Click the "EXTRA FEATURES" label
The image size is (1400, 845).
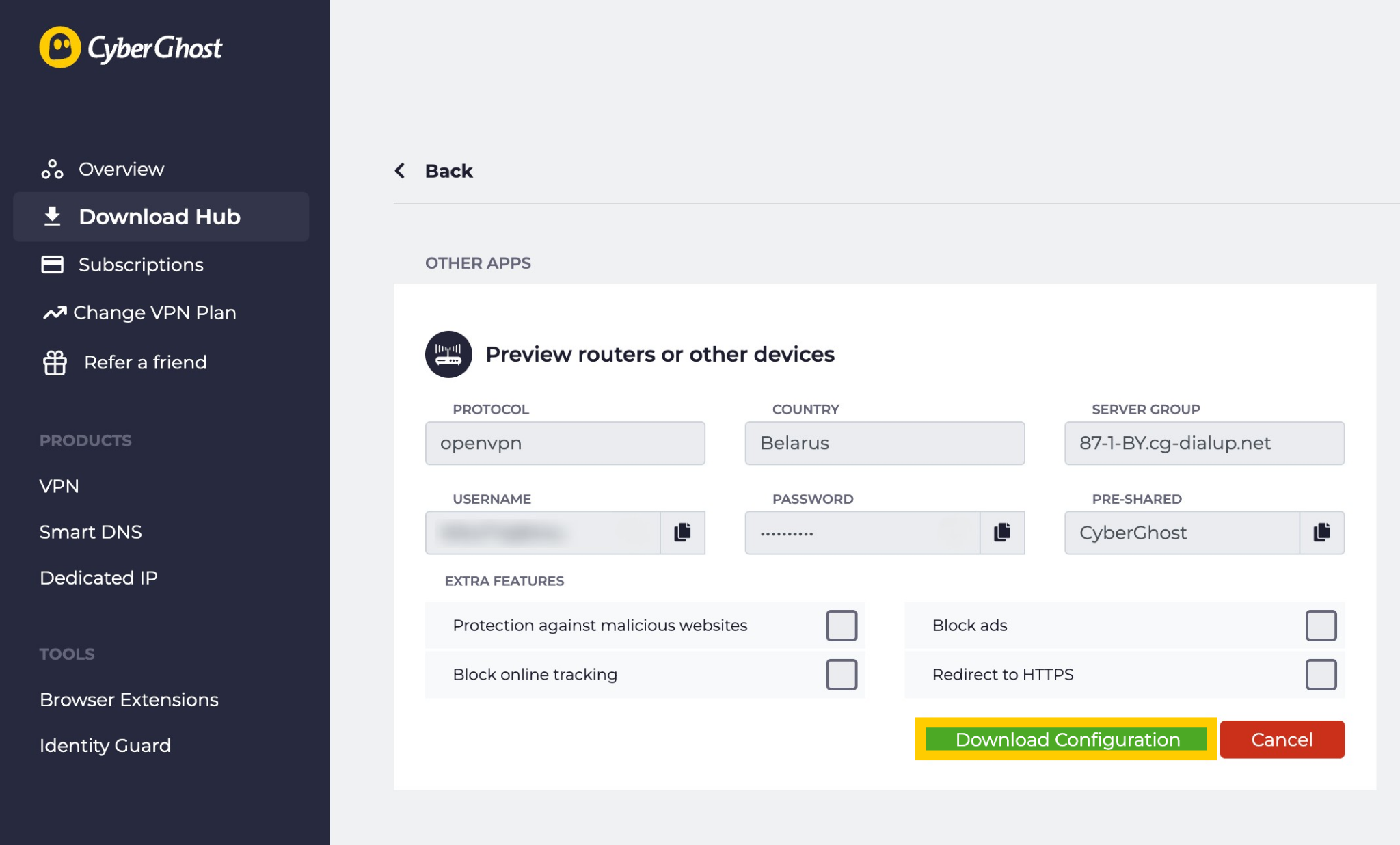[x=504, y=581]
